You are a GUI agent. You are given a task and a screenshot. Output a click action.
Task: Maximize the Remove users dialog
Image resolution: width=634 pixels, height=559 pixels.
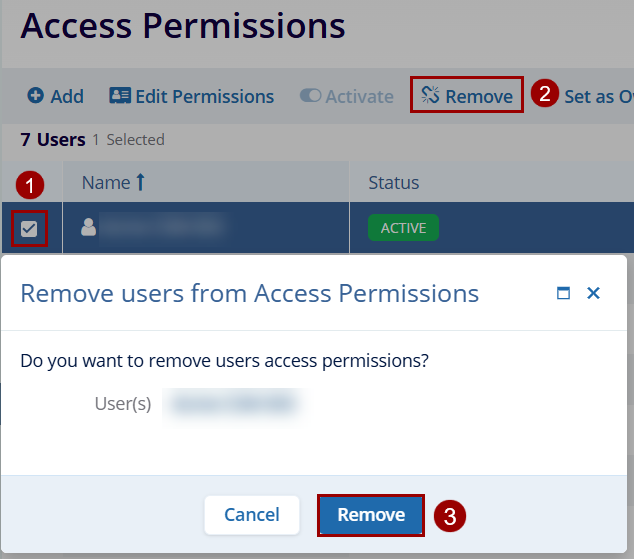[x=563, y=293]
